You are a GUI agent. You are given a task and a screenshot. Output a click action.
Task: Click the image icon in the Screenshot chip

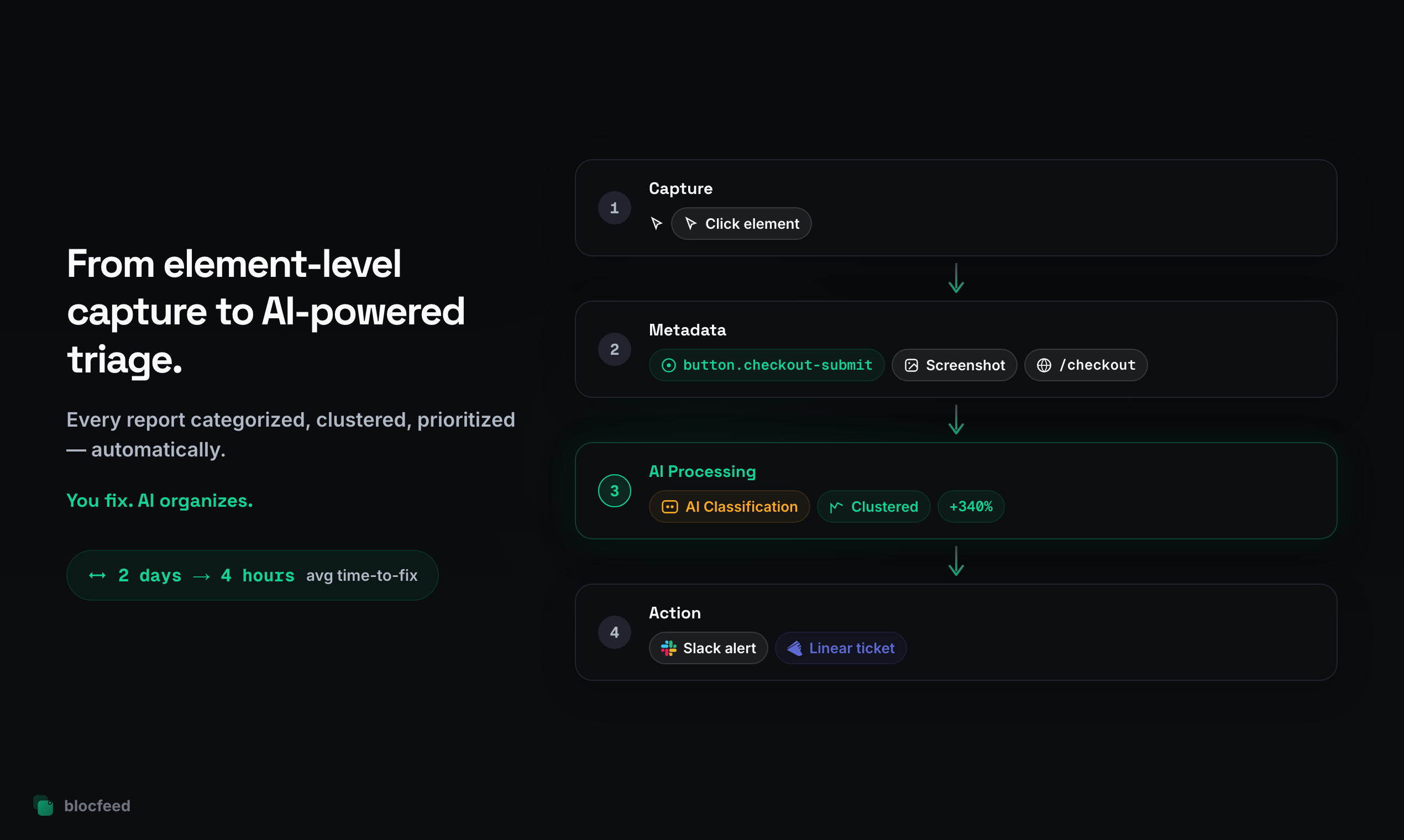(911, 365)
